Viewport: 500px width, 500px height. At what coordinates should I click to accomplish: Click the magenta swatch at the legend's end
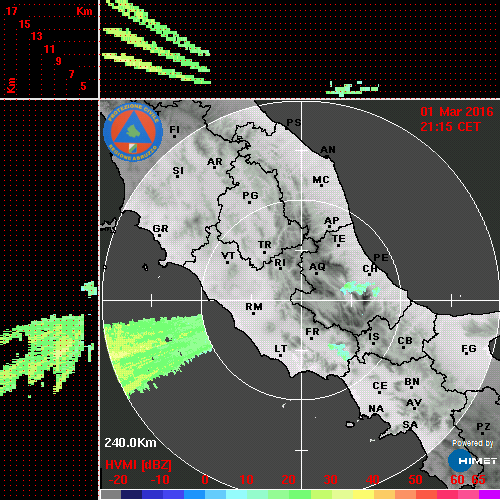pyautogui.click(x=489, y=494)
